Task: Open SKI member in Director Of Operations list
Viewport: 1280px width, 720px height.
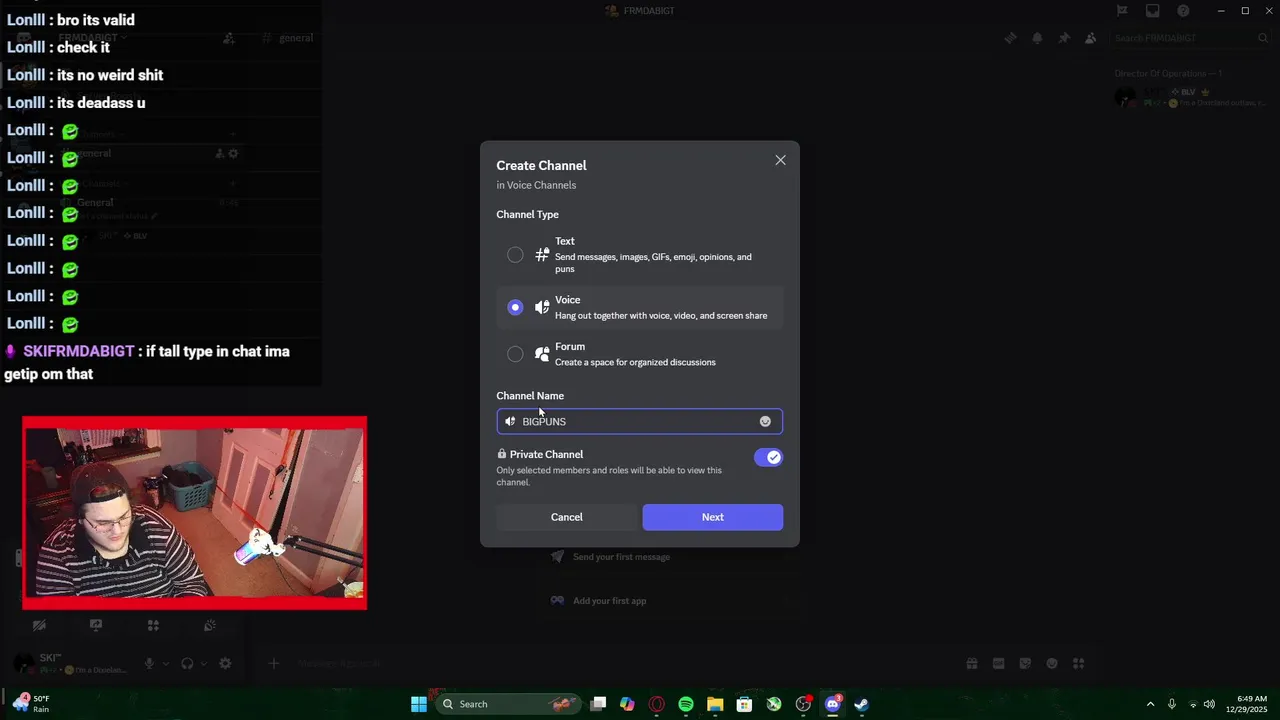Action: coord(1190,97)
